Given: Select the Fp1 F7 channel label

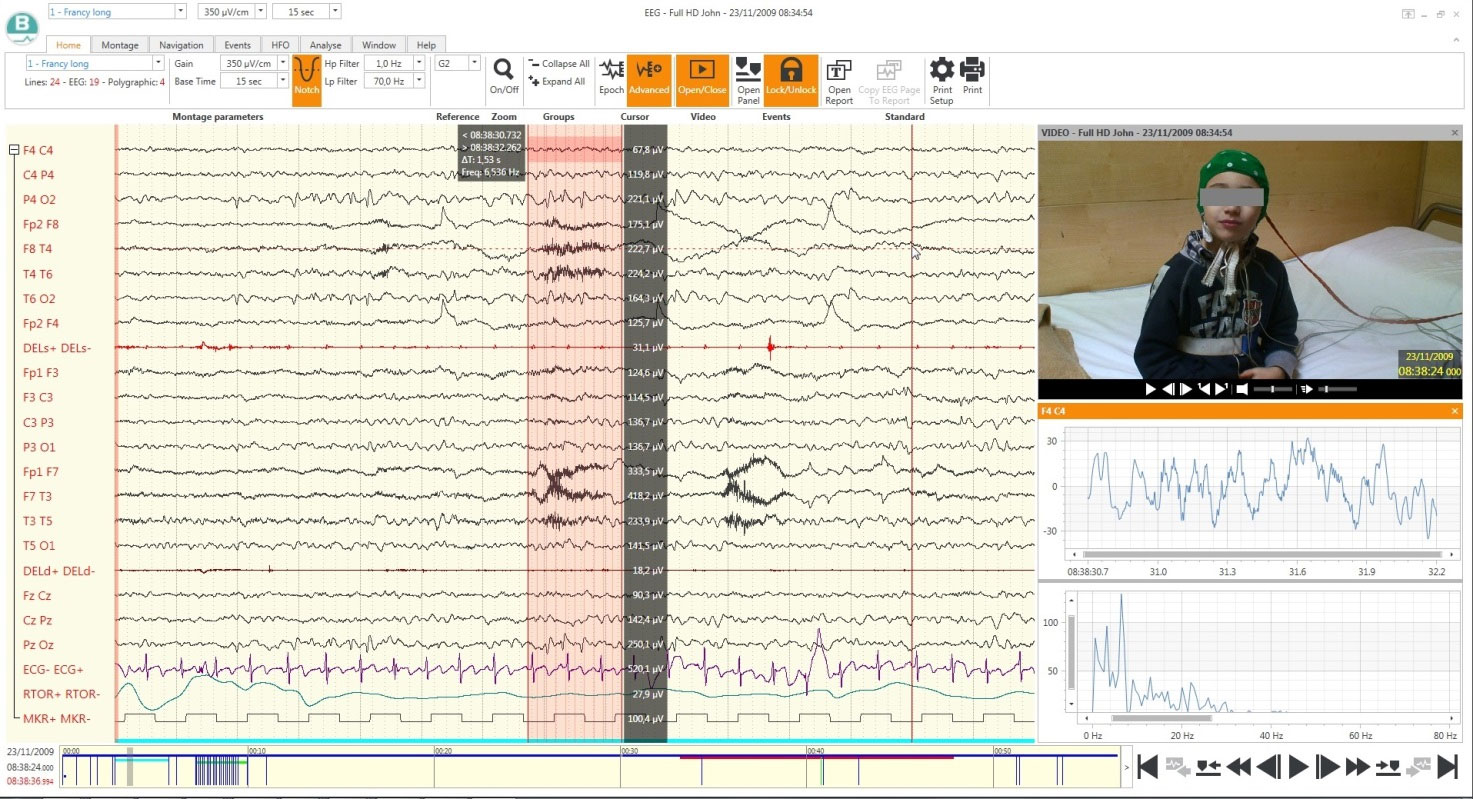Looking at the screenshot, I should pos(40,472).
